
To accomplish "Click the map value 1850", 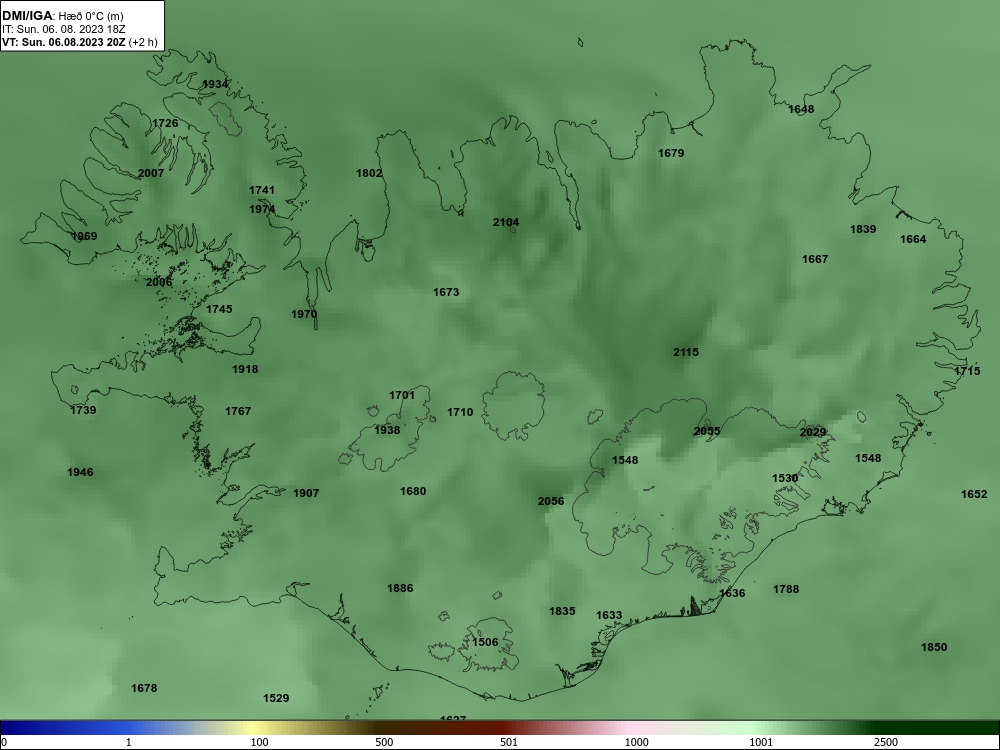I will 934,647.
